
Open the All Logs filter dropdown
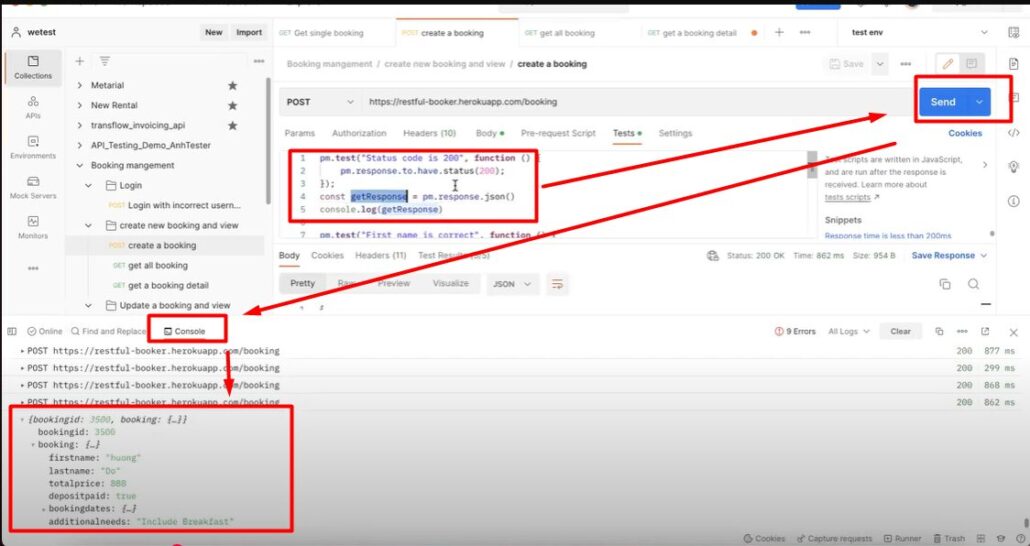click(849, 331)
